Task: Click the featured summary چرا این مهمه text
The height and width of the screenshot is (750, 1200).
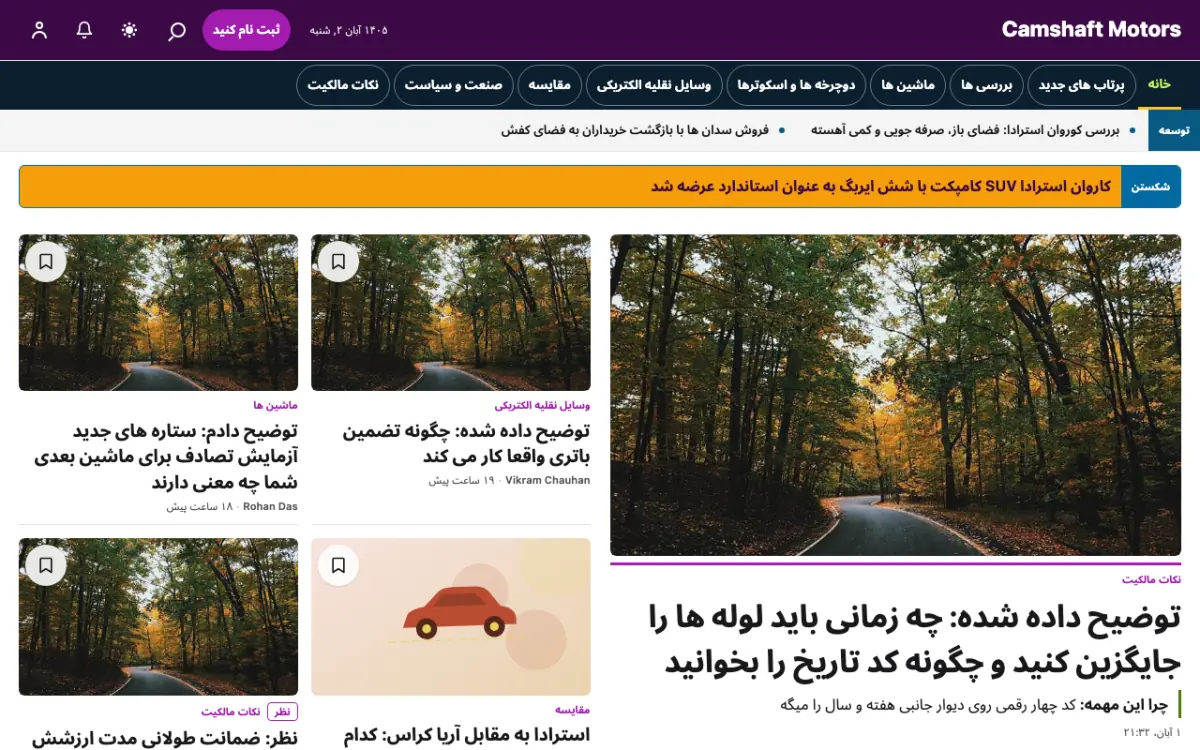Action: tap(974, 705)
